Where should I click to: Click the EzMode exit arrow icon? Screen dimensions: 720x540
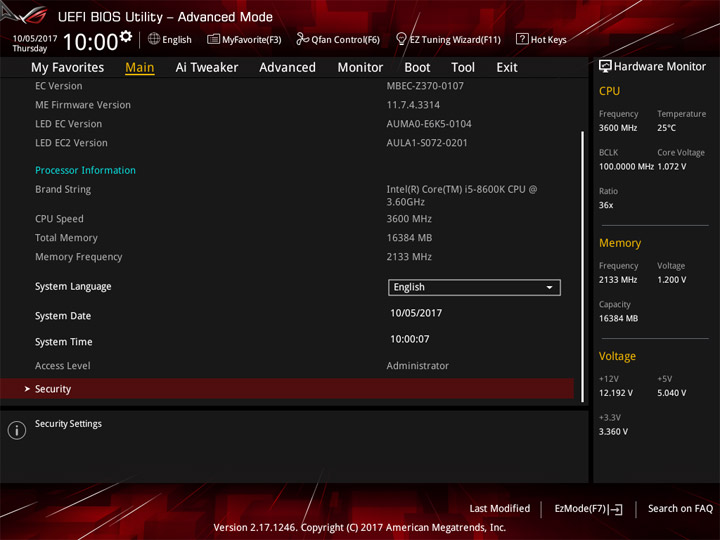coord(616,509)
